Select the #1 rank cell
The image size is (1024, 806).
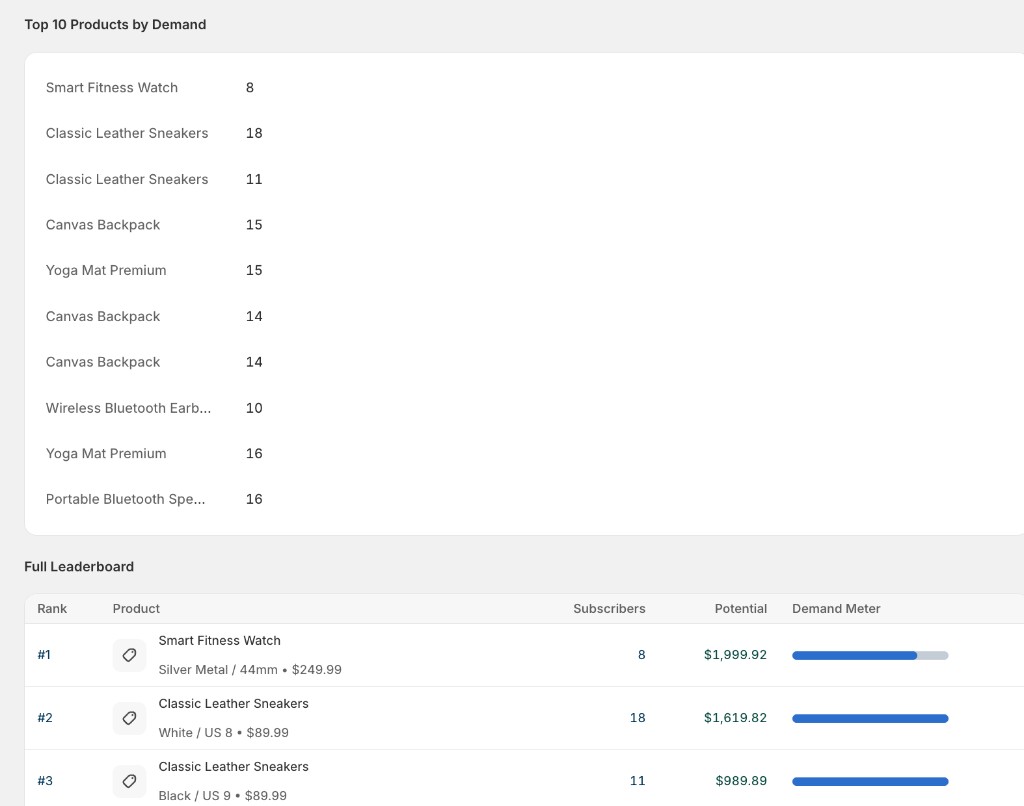click(44, 654)
